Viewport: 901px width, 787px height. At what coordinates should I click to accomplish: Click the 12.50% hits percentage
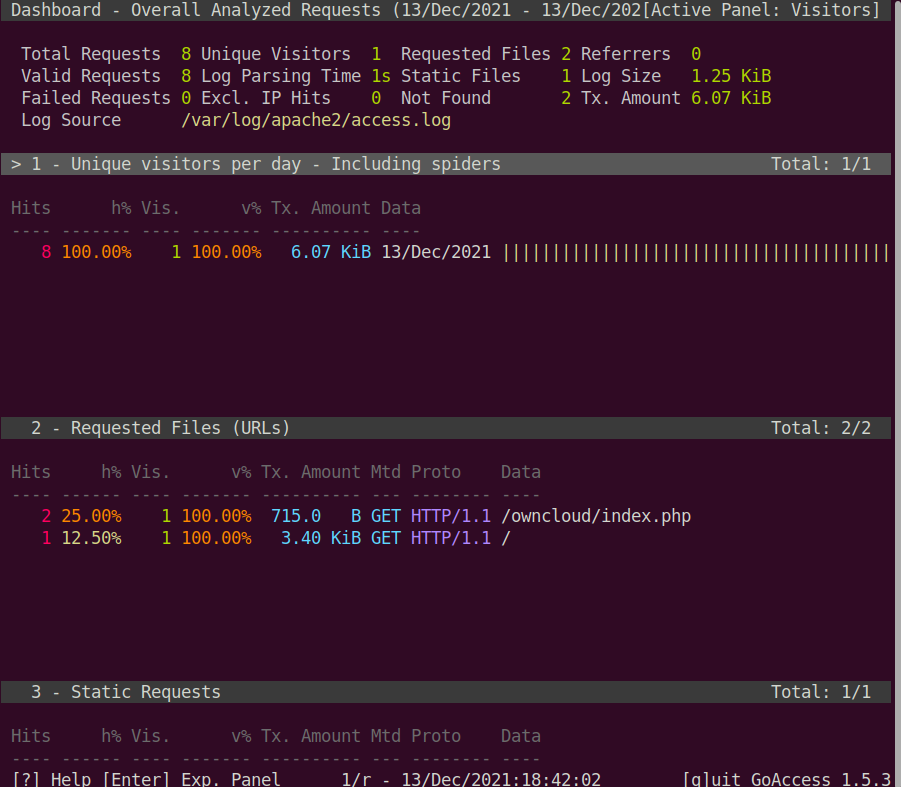[x=91, y=538]
